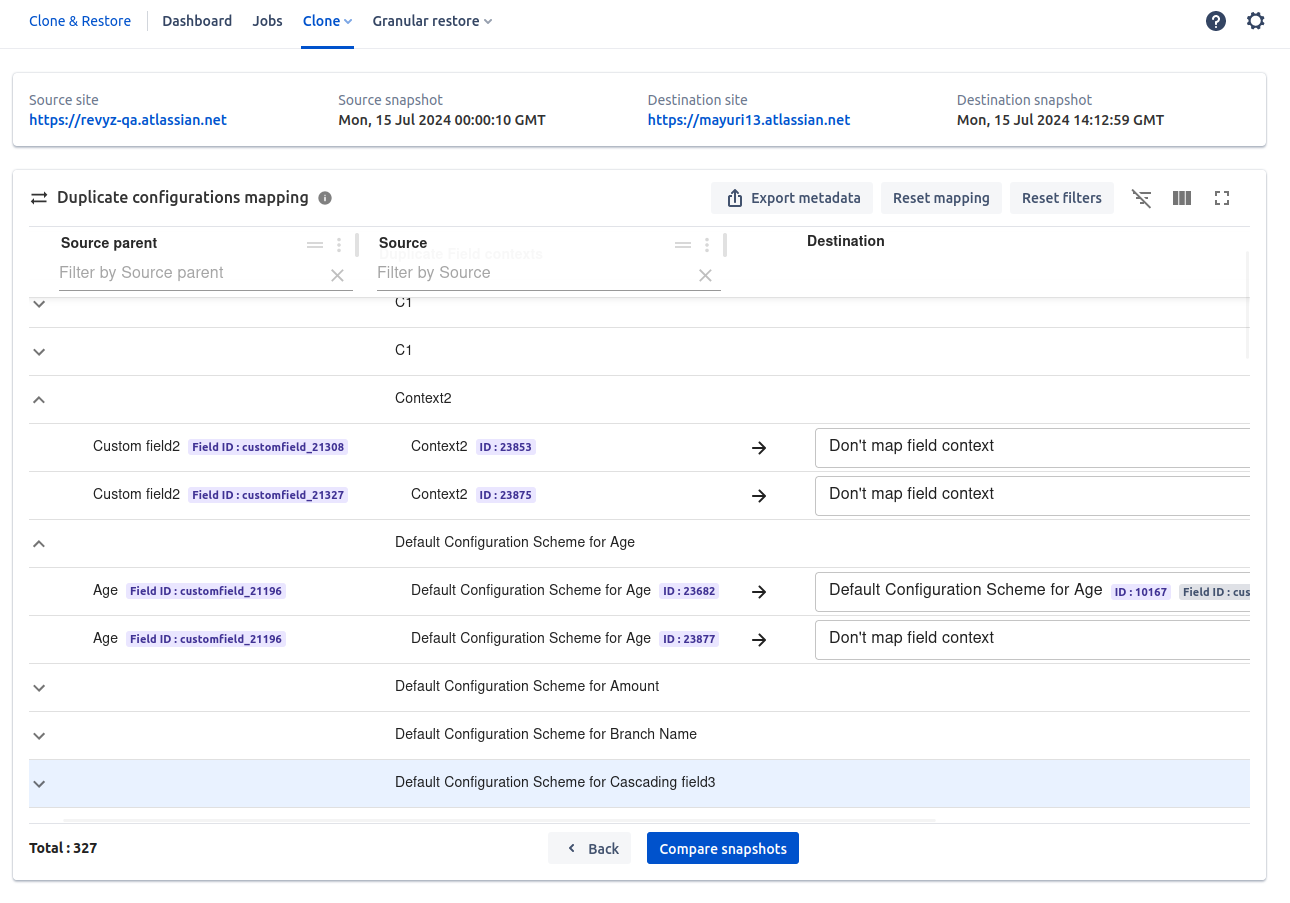Open the settings gear icon

tap(1255, 21)
